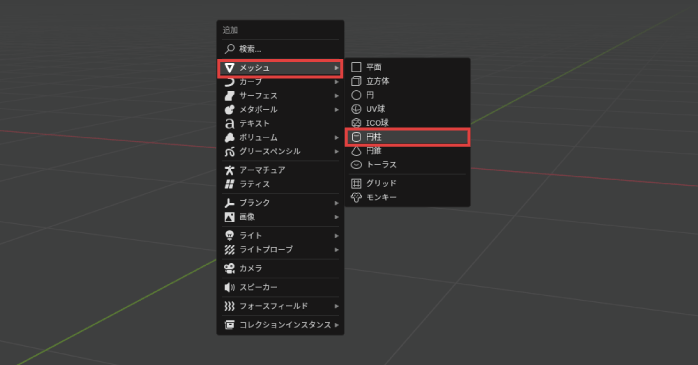Open the コレクションインスタンス submenu
The height and width of the screenshot is (365, 698).
click(x=280, y=325)
